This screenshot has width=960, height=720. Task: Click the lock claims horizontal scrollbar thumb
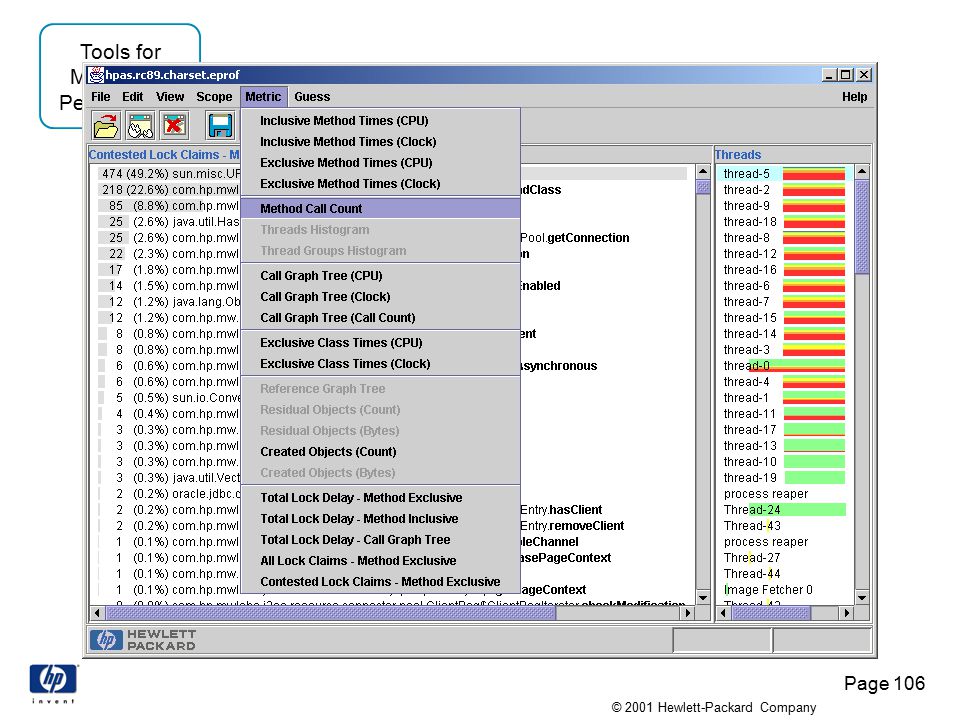click(331, 612)
